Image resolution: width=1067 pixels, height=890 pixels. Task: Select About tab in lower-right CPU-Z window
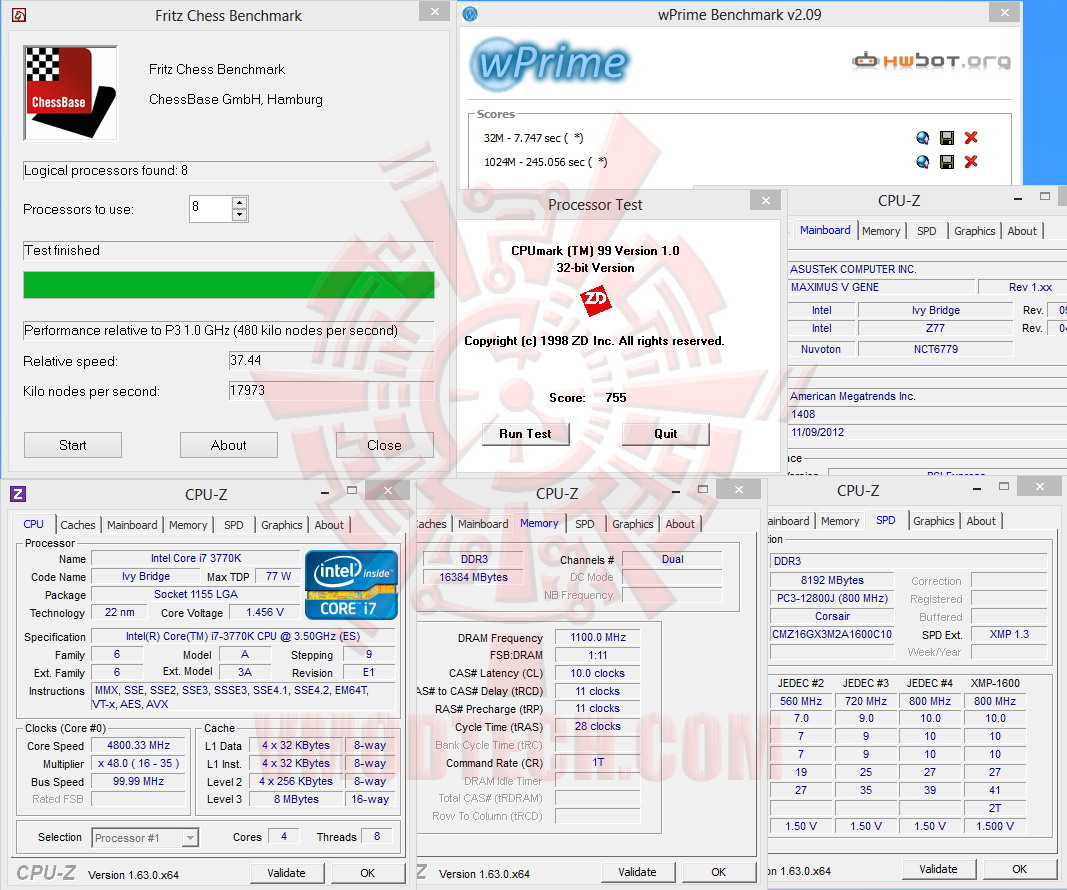point(981,521)
